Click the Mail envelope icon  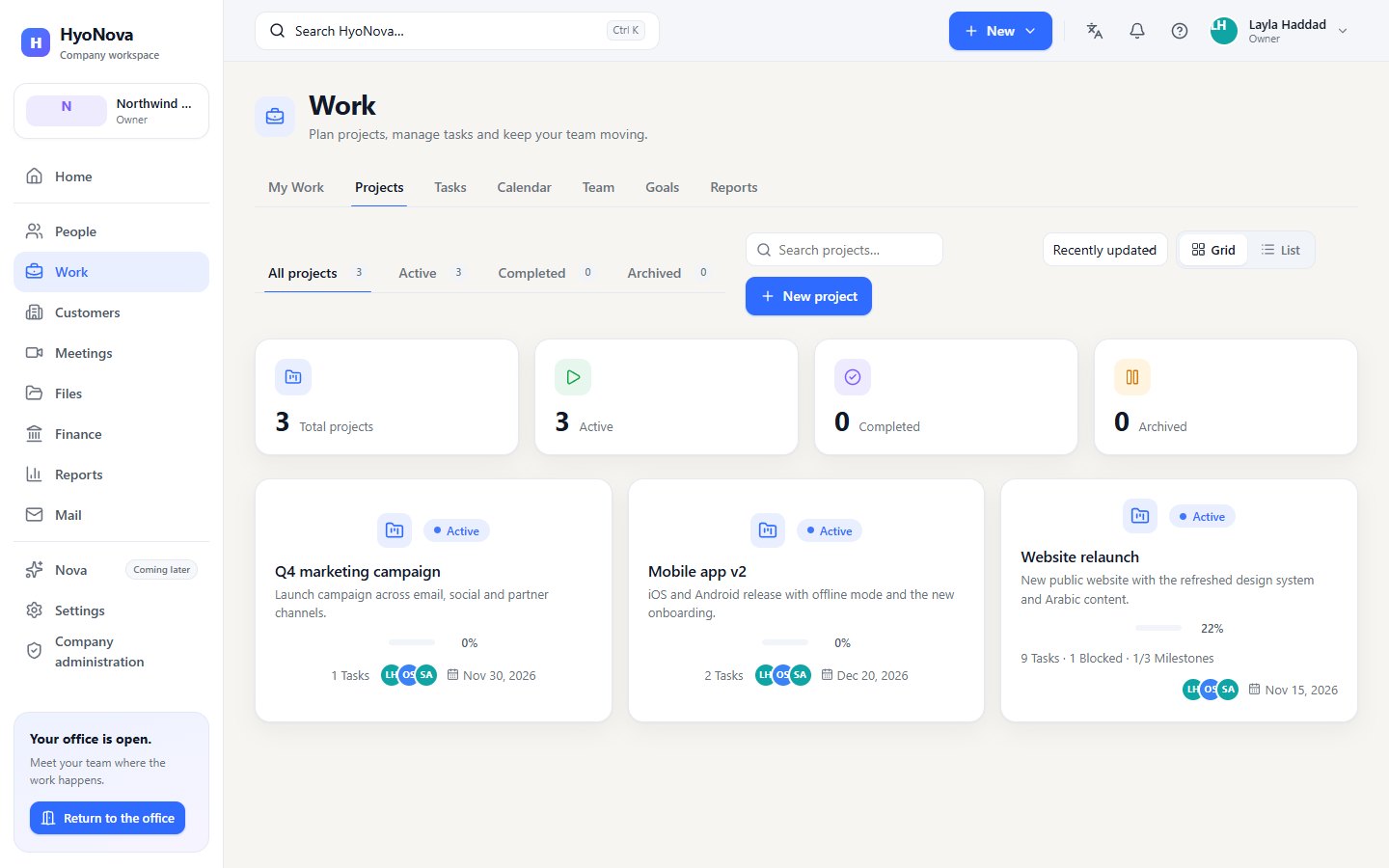(x=35, y=515)
